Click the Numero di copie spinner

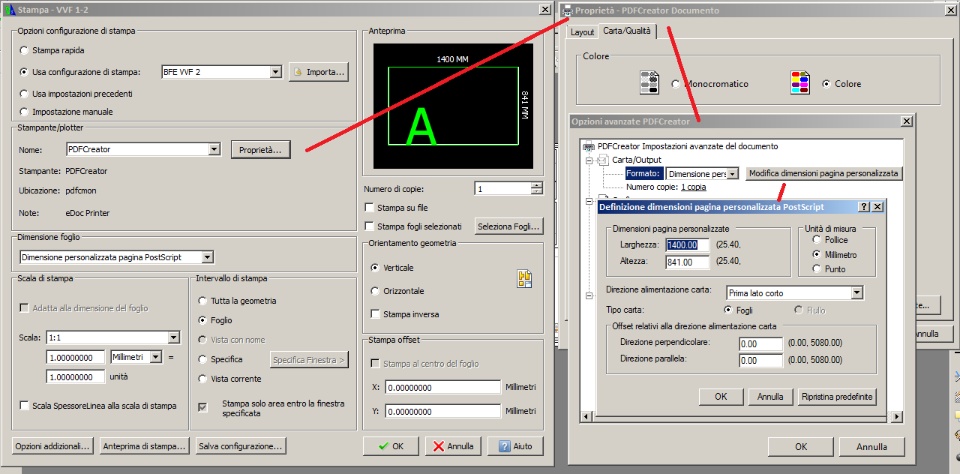[x=537, y=189]
